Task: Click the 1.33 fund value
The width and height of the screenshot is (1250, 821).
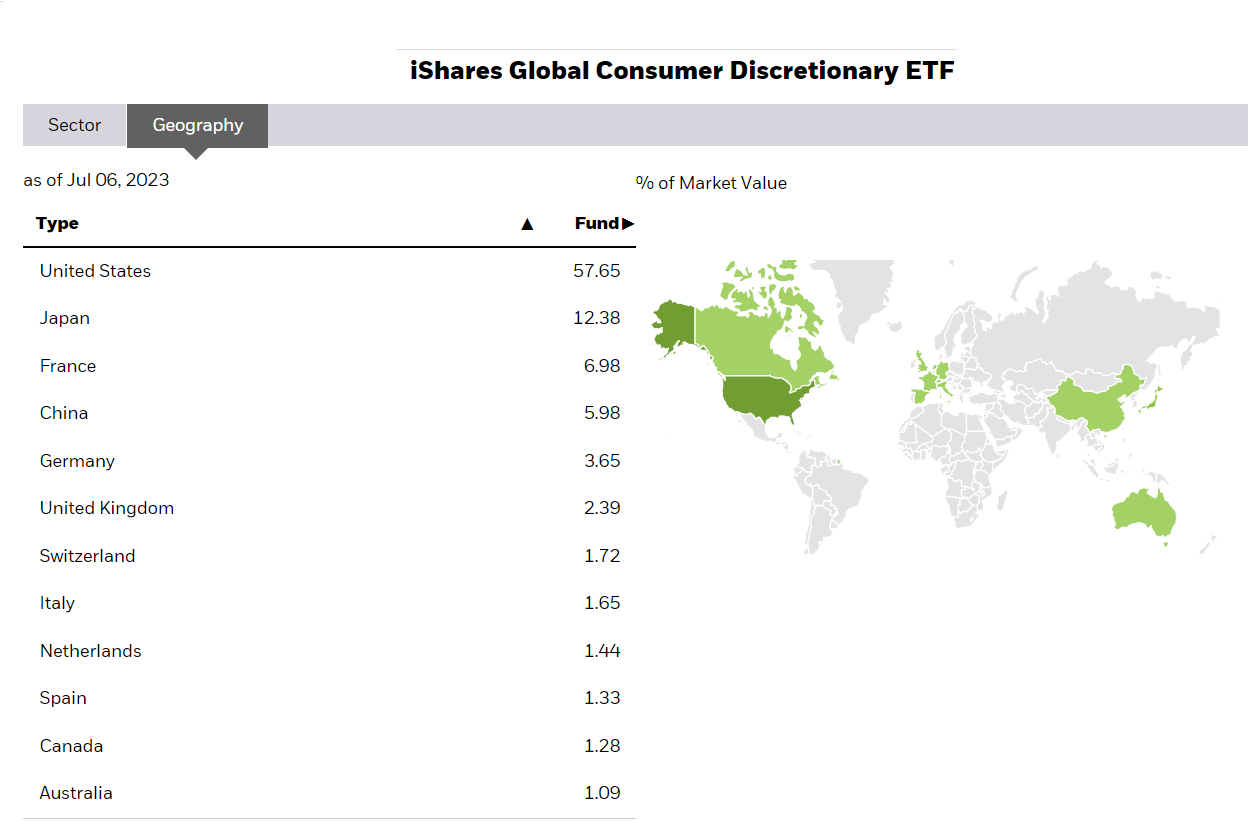Action: (602, 698)
